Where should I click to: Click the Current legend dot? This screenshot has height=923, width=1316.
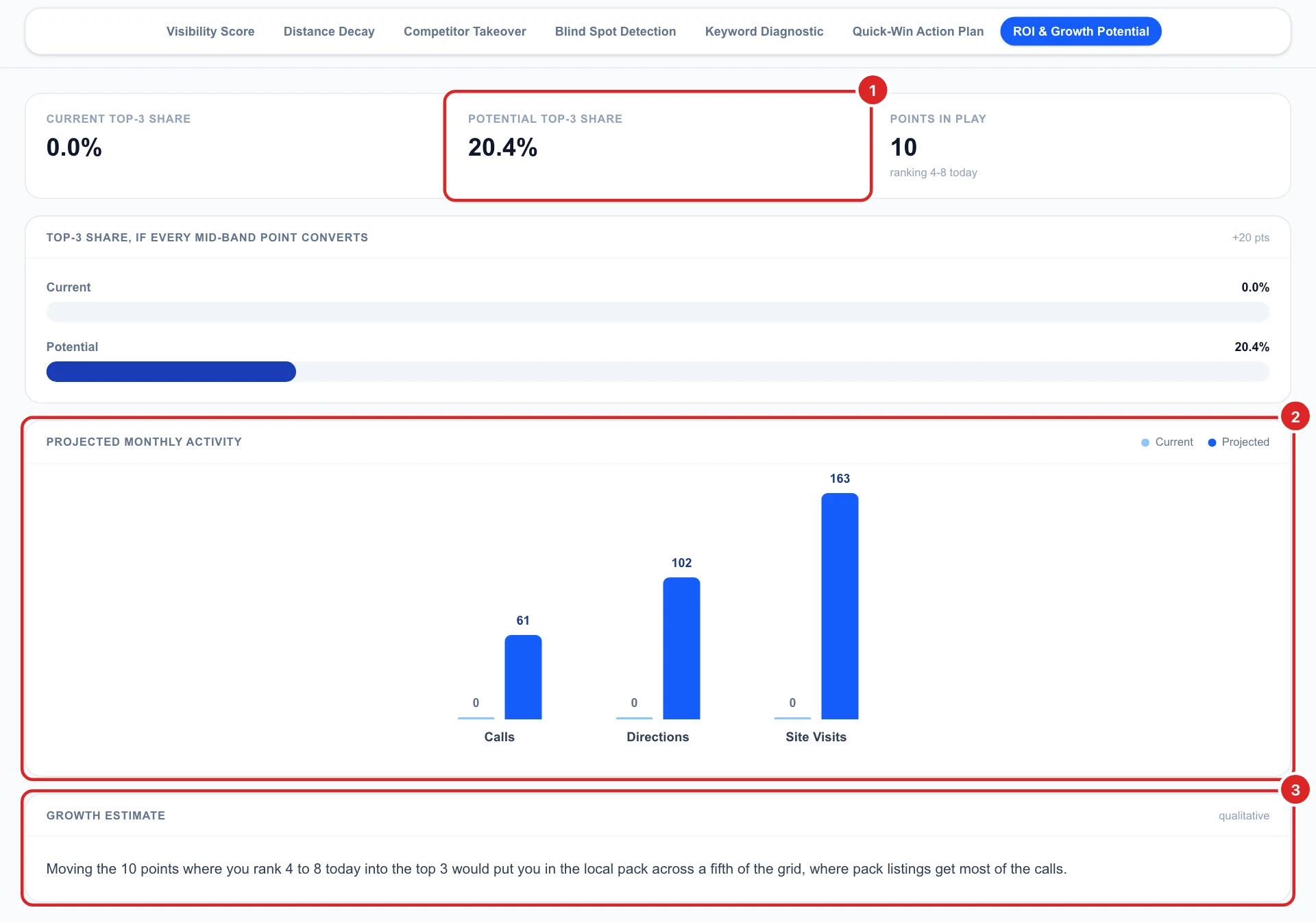[x=1145, y=443]
